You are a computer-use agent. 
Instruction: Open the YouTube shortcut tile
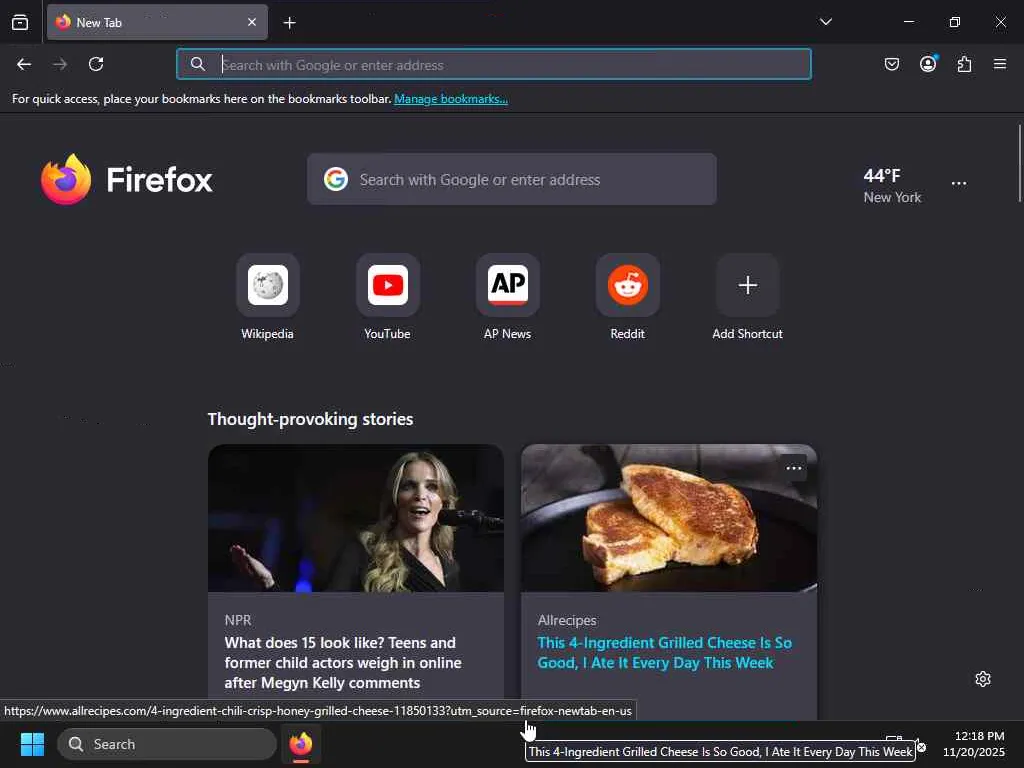tap(388, 297)
